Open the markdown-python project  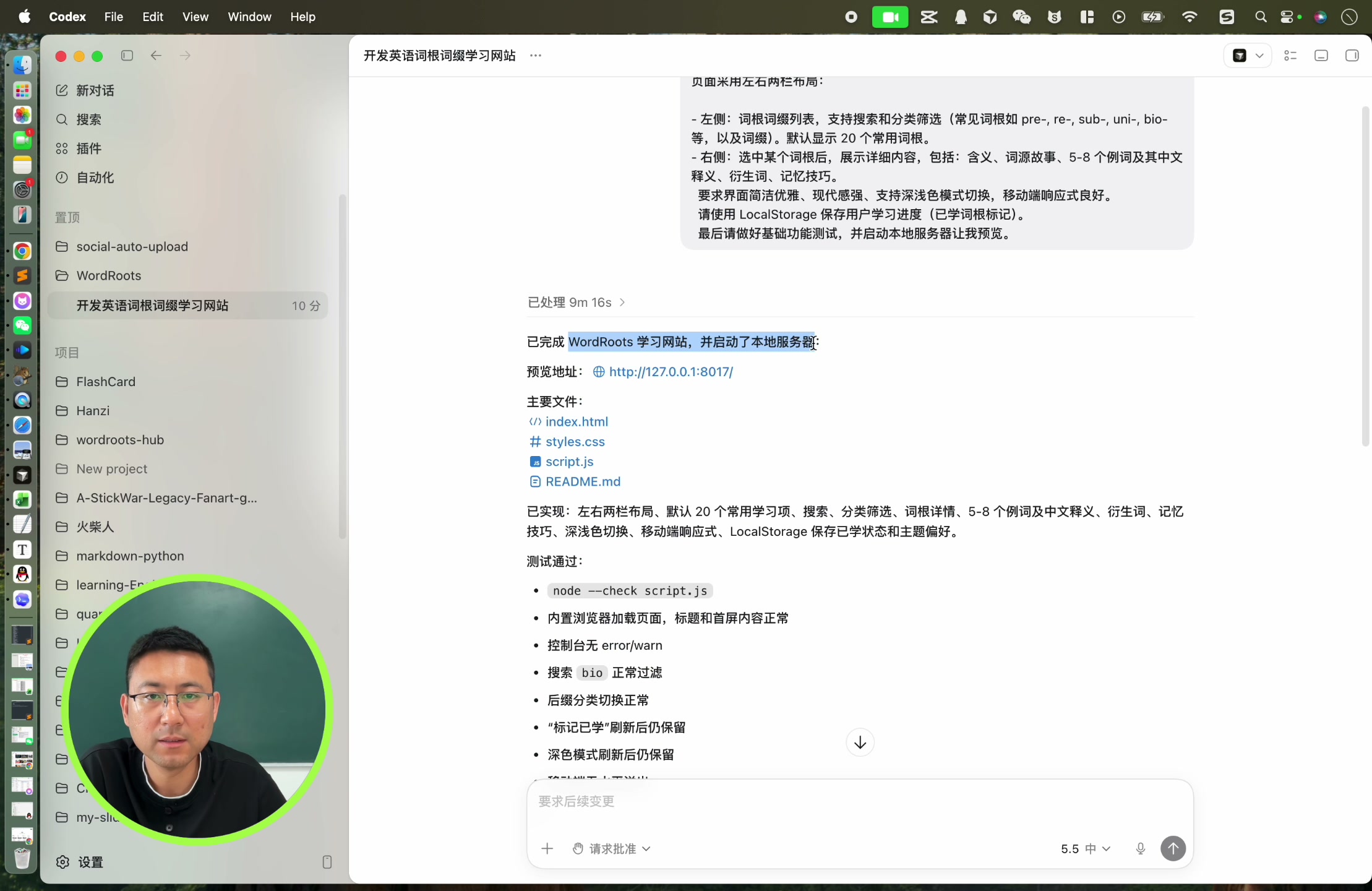pyautogui.click(x=187, y=556)
